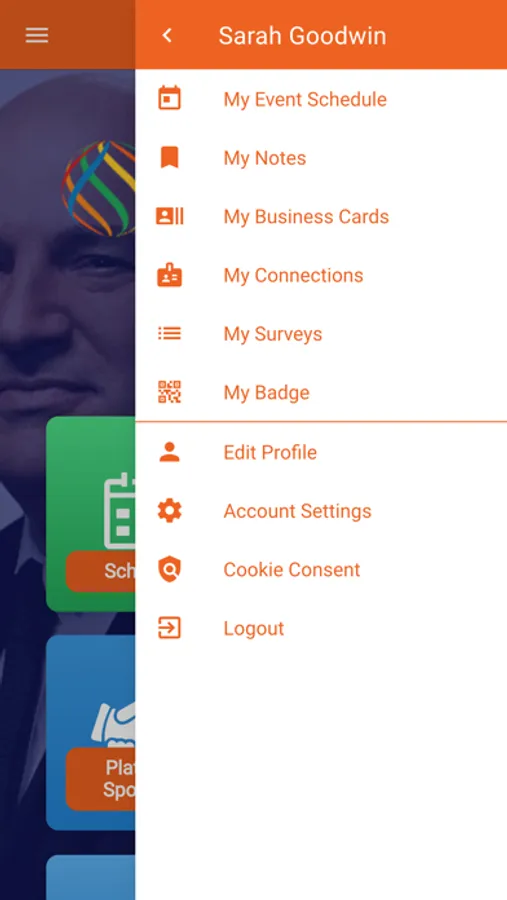Viewport: 507px width, 900px height.
Task: Click the ID badge icon for My Connections
Action: 169,275
